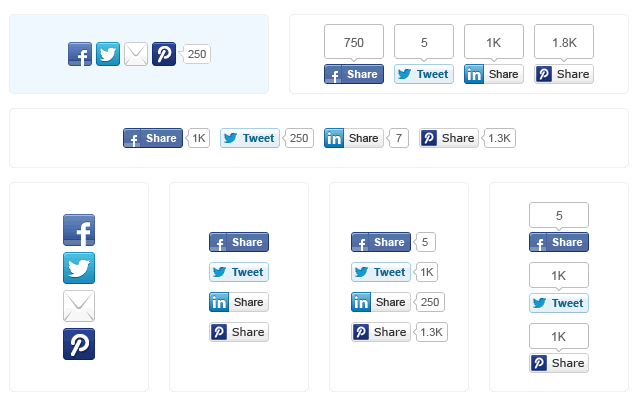Click the large Pinterest icon in the vertical stack
Screen dimensions: 640x404
coord(79,344)
